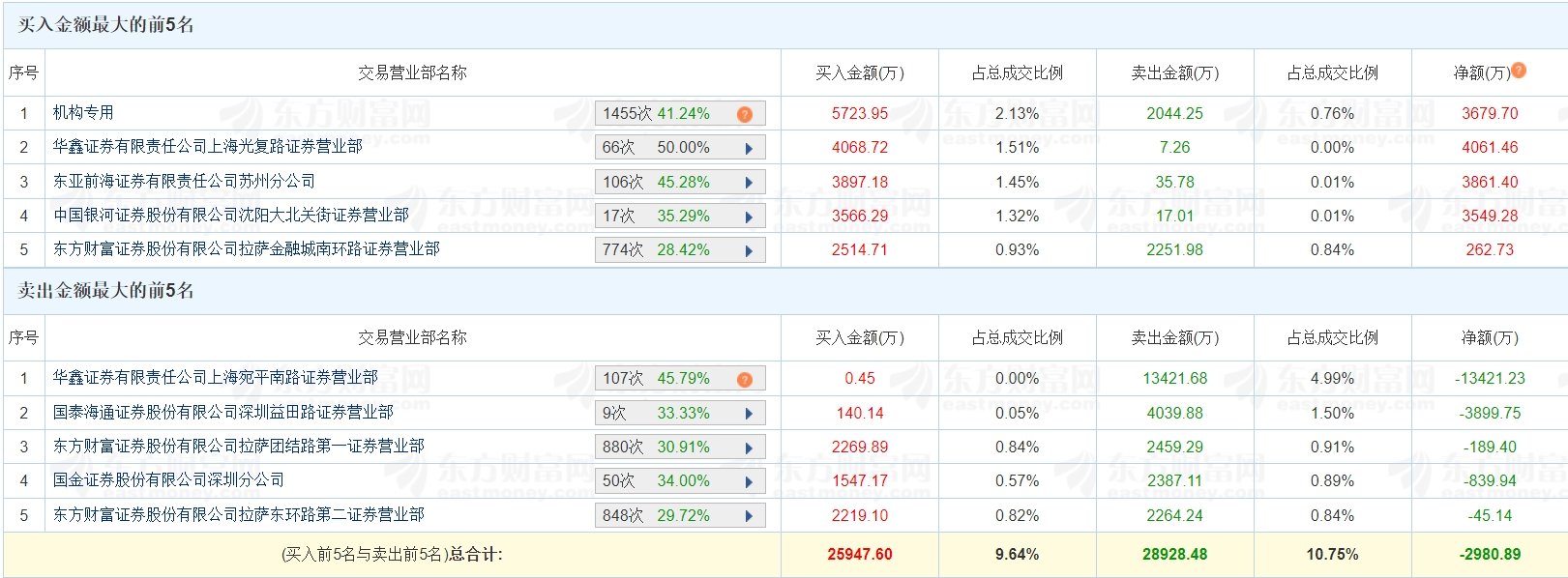
Task: Open 华鑫证券有限责任公司上海光复路证券营业部 link
Action: [x=208, y=147]
